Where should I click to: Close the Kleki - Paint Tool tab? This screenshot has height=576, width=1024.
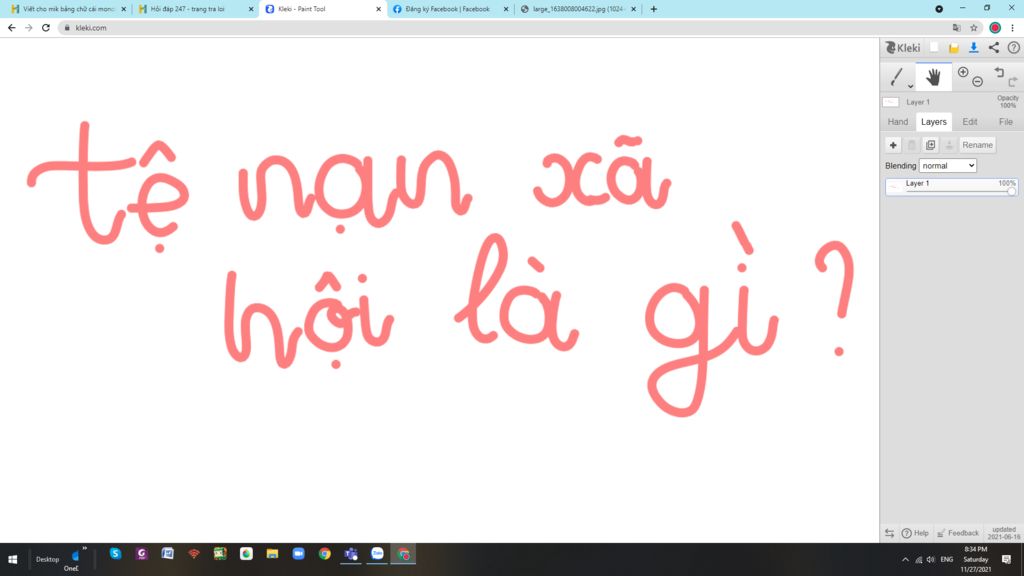pyautogui.click(x=378, y=9)
